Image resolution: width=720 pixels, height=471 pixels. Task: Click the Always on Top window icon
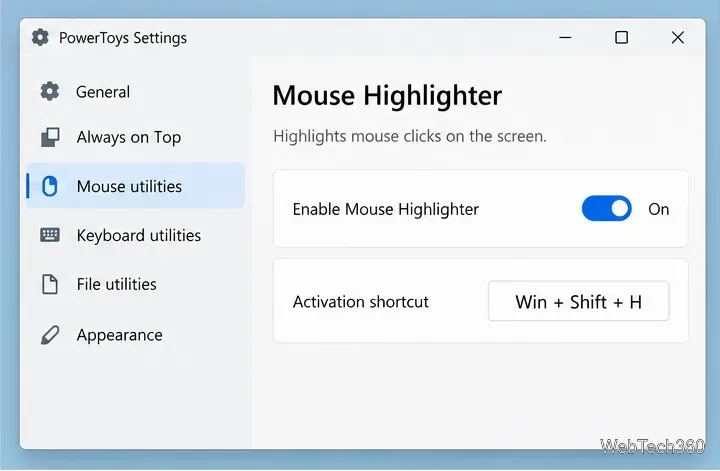coord(50,137)
